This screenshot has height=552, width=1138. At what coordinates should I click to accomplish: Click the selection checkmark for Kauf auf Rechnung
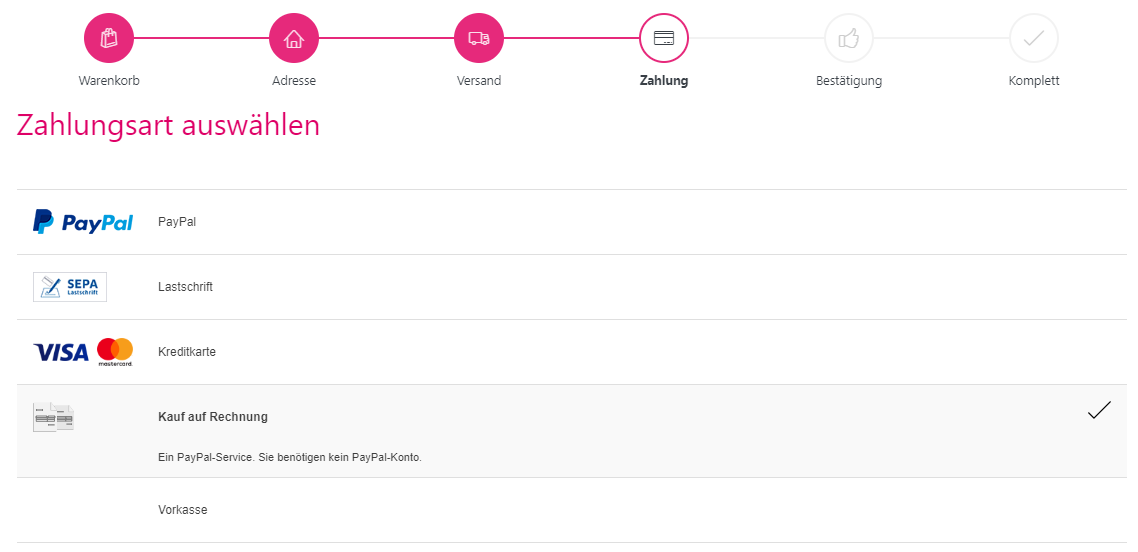click(1099, 411)
